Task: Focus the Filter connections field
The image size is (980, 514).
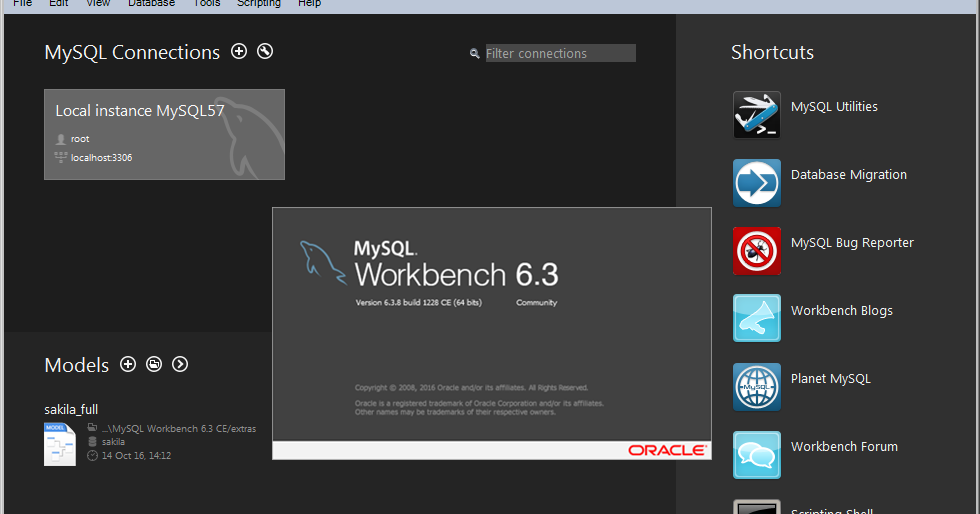Action: pyautogui.click(x=561, y=53)
